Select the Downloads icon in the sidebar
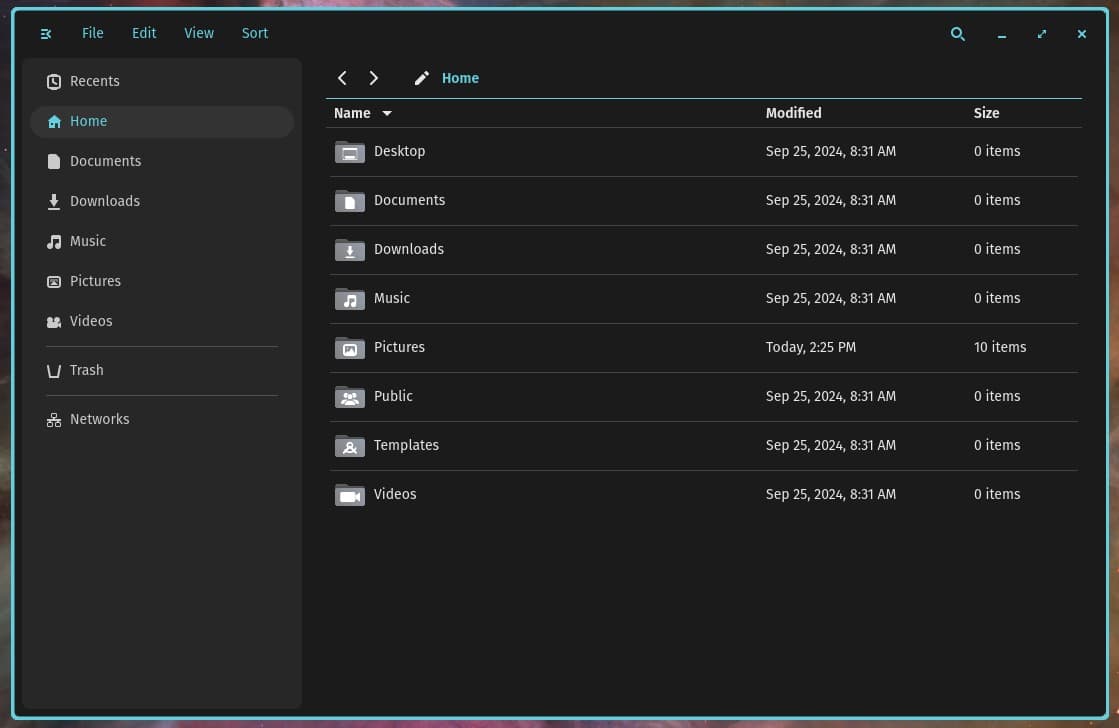Screen dimensions: 1119x728 click(x=53, y=201)
